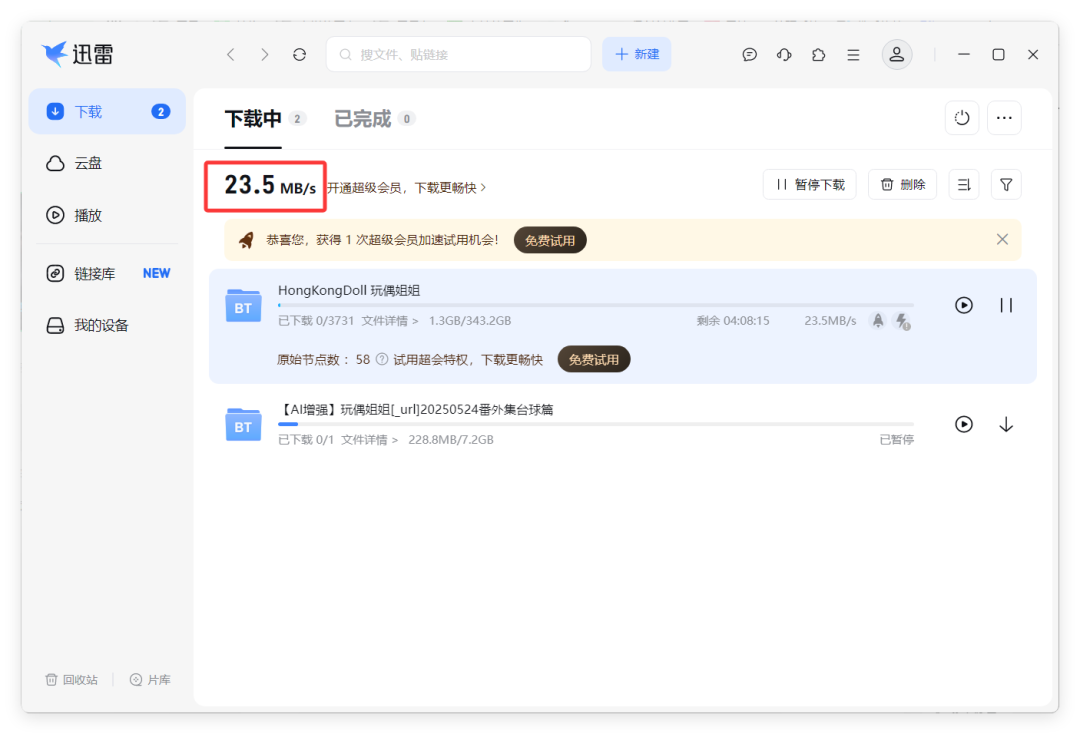
Task: Click the HongKongDoll download progress bar
Action: pos(596,304)
